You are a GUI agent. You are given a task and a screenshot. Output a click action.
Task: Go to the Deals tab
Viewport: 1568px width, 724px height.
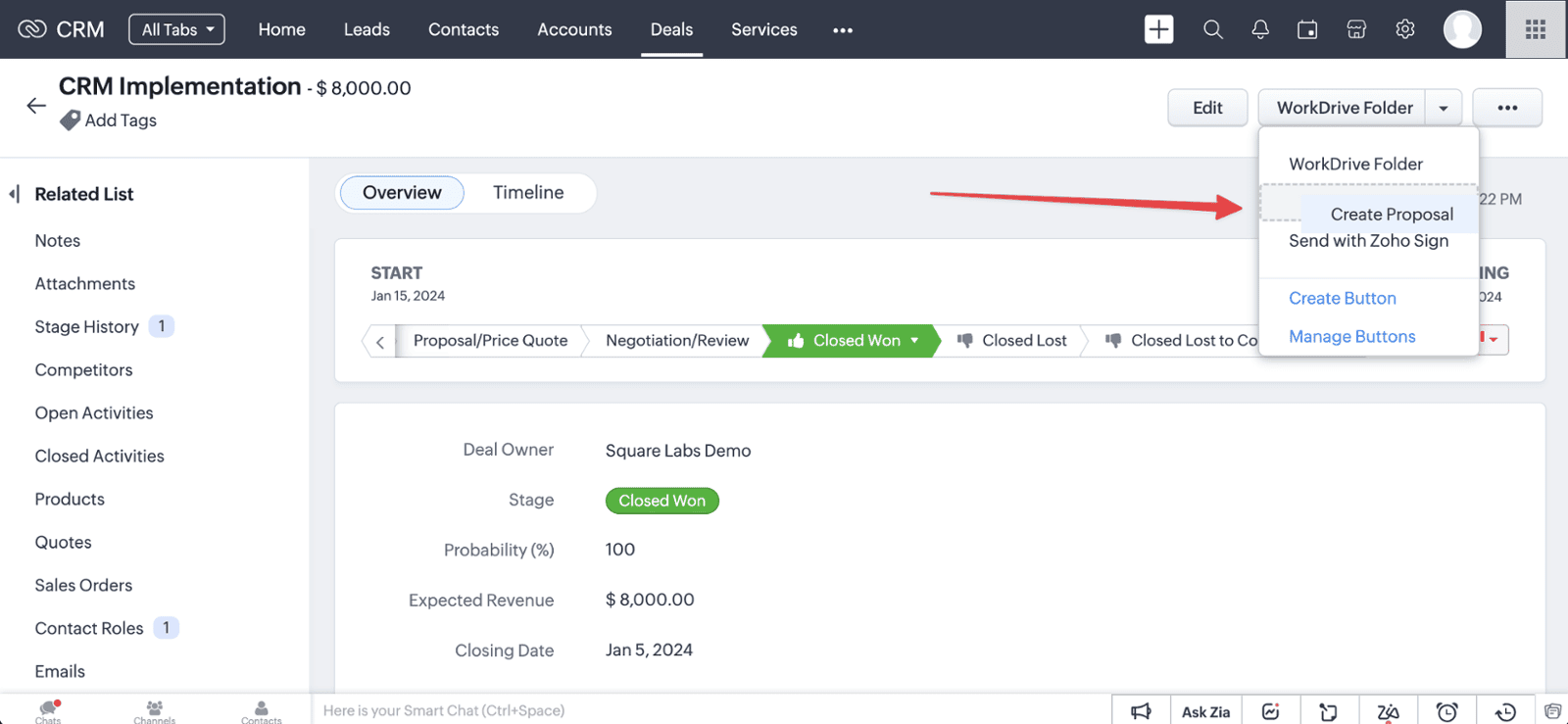pos(671,29)
